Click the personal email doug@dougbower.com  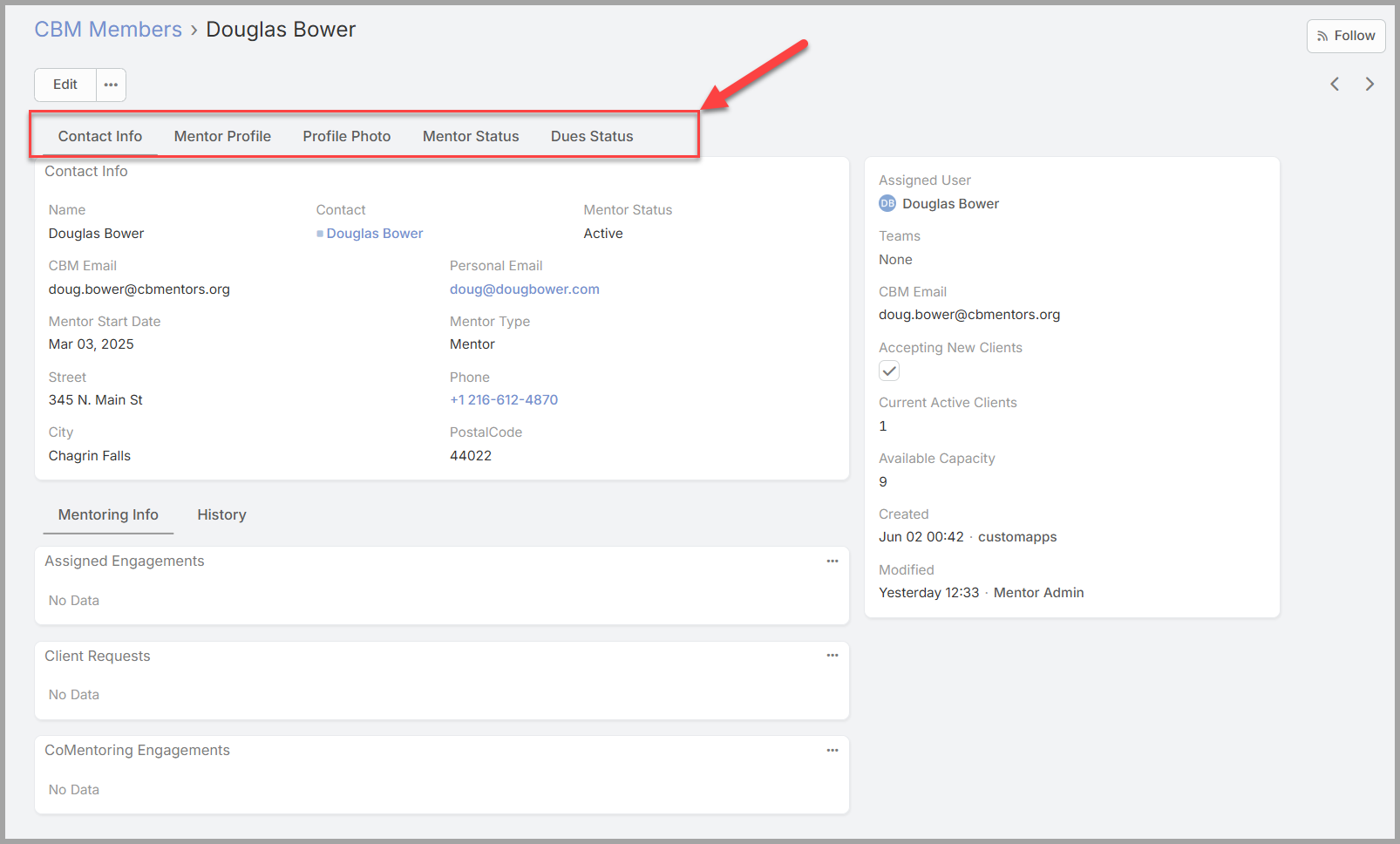[x=525, y=289]
